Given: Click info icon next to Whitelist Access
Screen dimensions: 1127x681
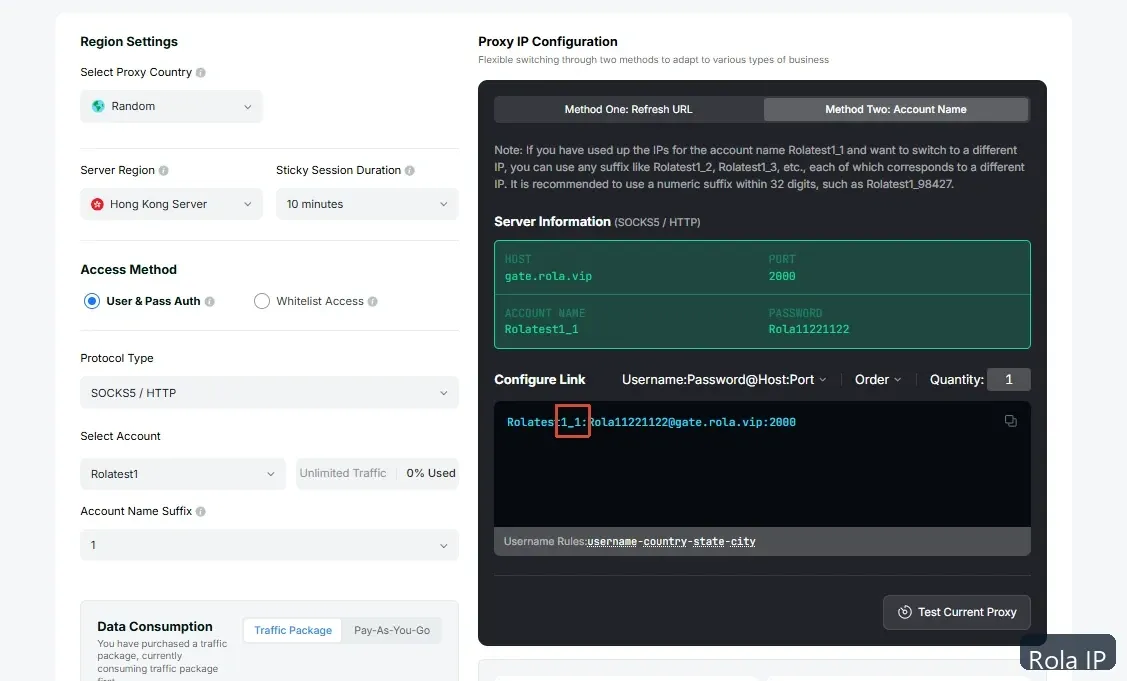Looking at the screenshot, I should point(372,301).
